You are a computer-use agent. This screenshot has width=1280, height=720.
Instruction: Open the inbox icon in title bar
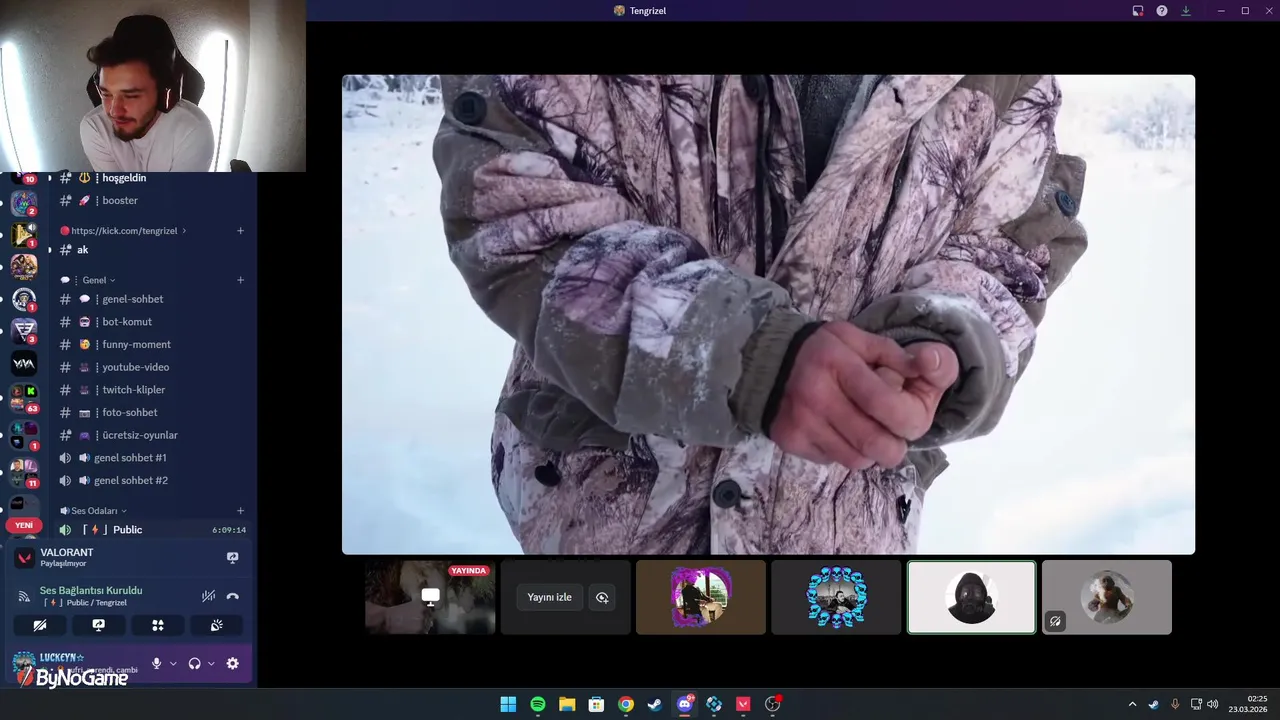[1138, 11]
